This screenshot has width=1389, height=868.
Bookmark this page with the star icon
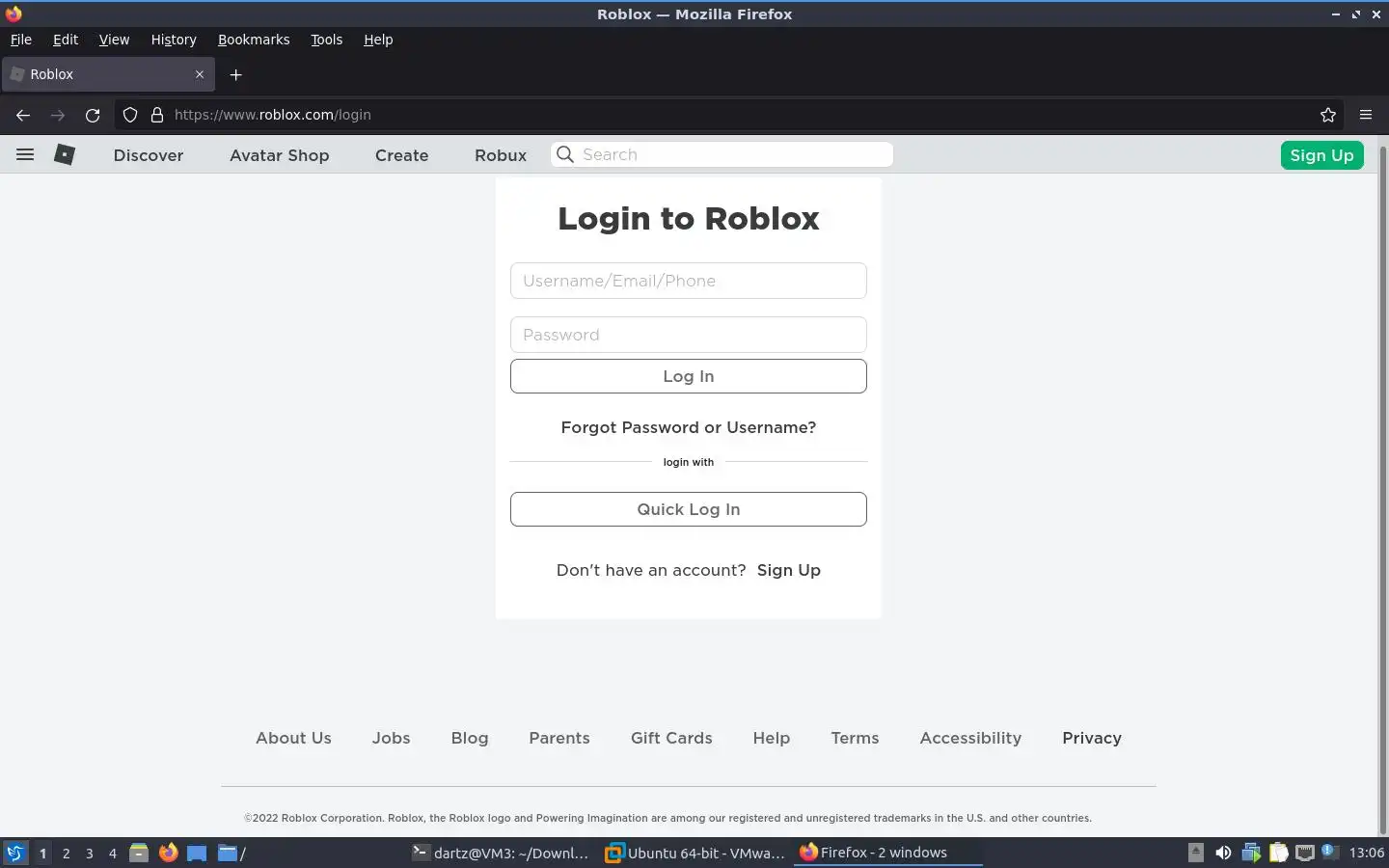(1328, 115)
